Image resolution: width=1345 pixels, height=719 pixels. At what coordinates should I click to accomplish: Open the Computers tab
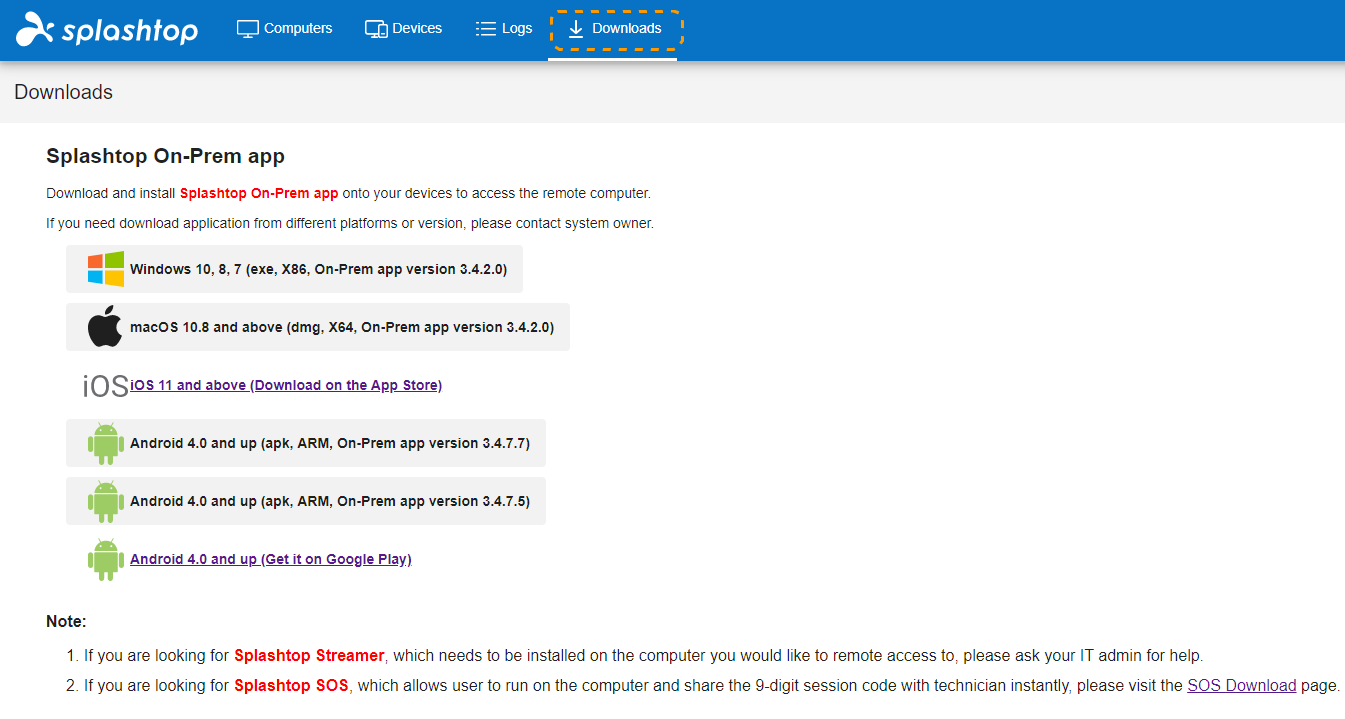pyautogui.click(x=284, y=29)
